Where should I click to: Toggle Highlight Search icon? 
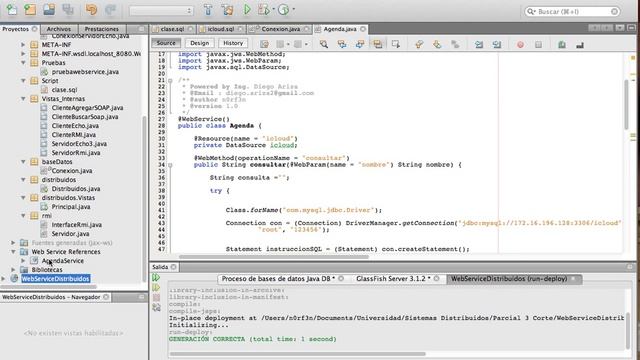click(x=378, y=44)
